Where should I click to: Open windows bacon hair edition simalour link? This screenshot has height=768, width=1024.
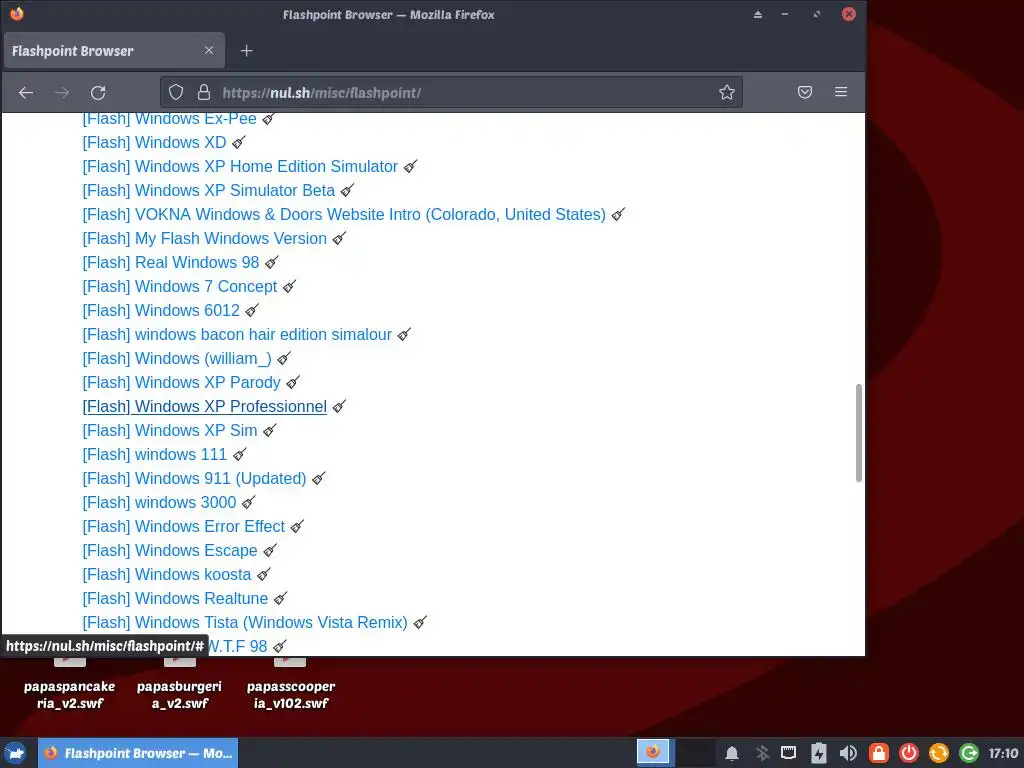(x=237, y=334)
